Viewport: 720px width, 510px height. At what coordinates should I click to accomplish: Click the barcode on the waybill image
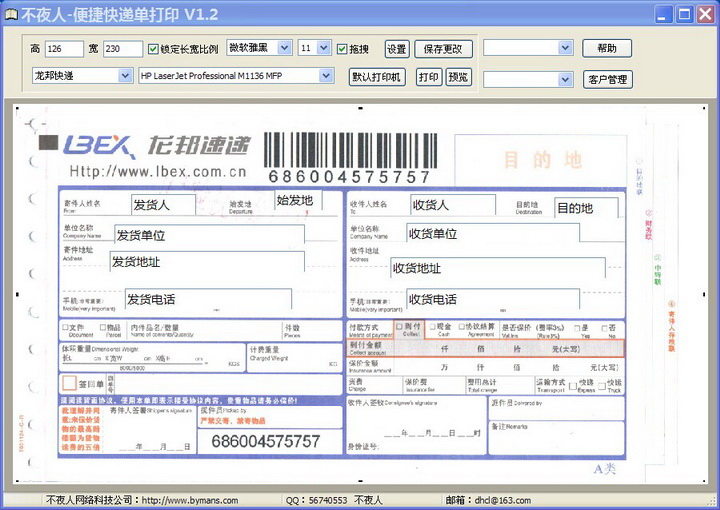[351, 151]
